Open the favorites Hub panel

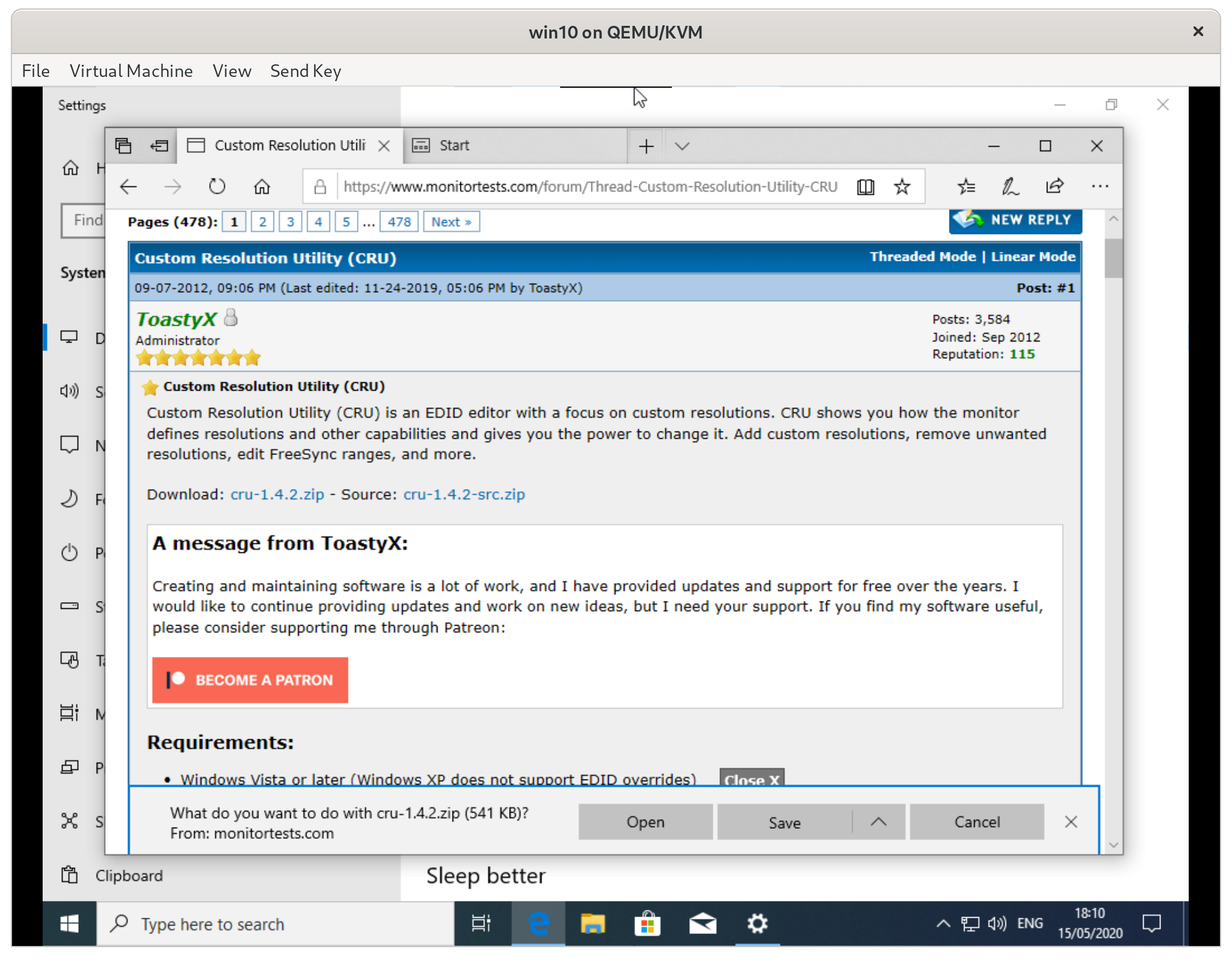coord(966,186)
